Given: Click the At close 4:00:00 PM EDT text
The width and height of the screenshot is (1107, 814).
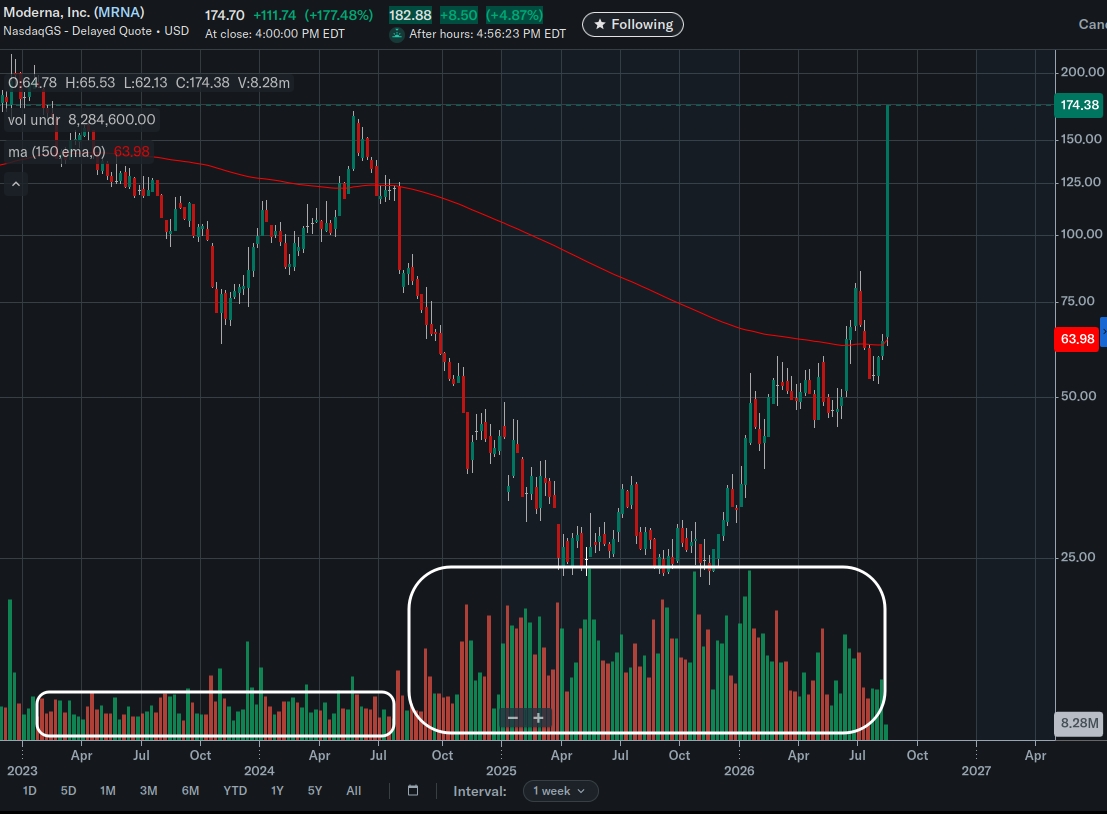Looking at the screenshot, I should click(x=275, y=34).
